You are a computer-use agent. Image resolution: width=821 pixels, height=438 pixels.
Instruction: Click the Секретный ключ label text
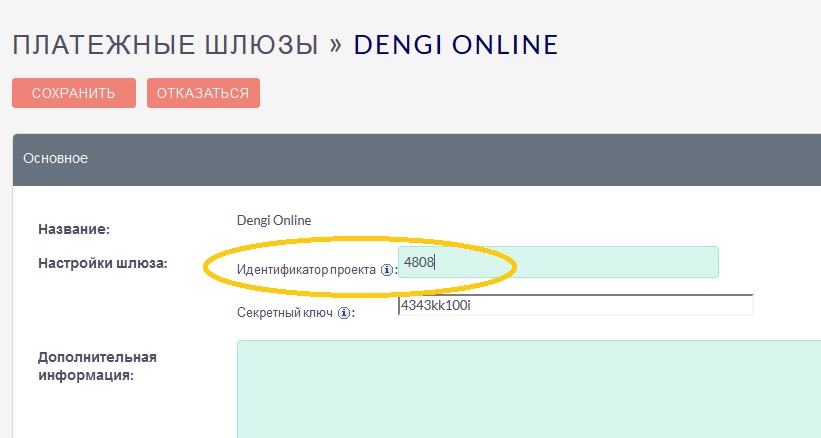point(285,313)
